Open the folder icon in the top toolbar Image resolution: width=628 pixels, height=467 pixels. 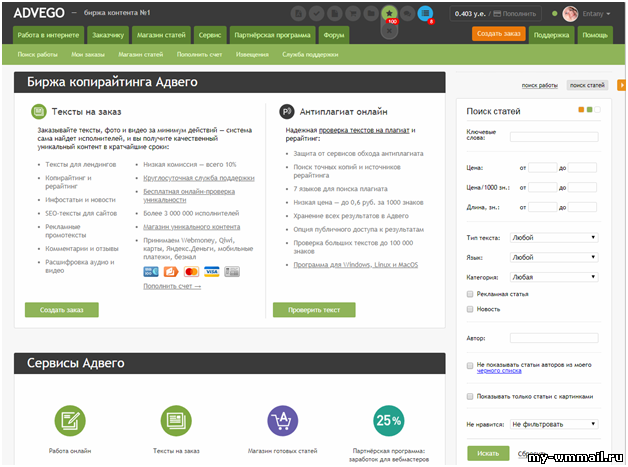click(x=371, y=14)
